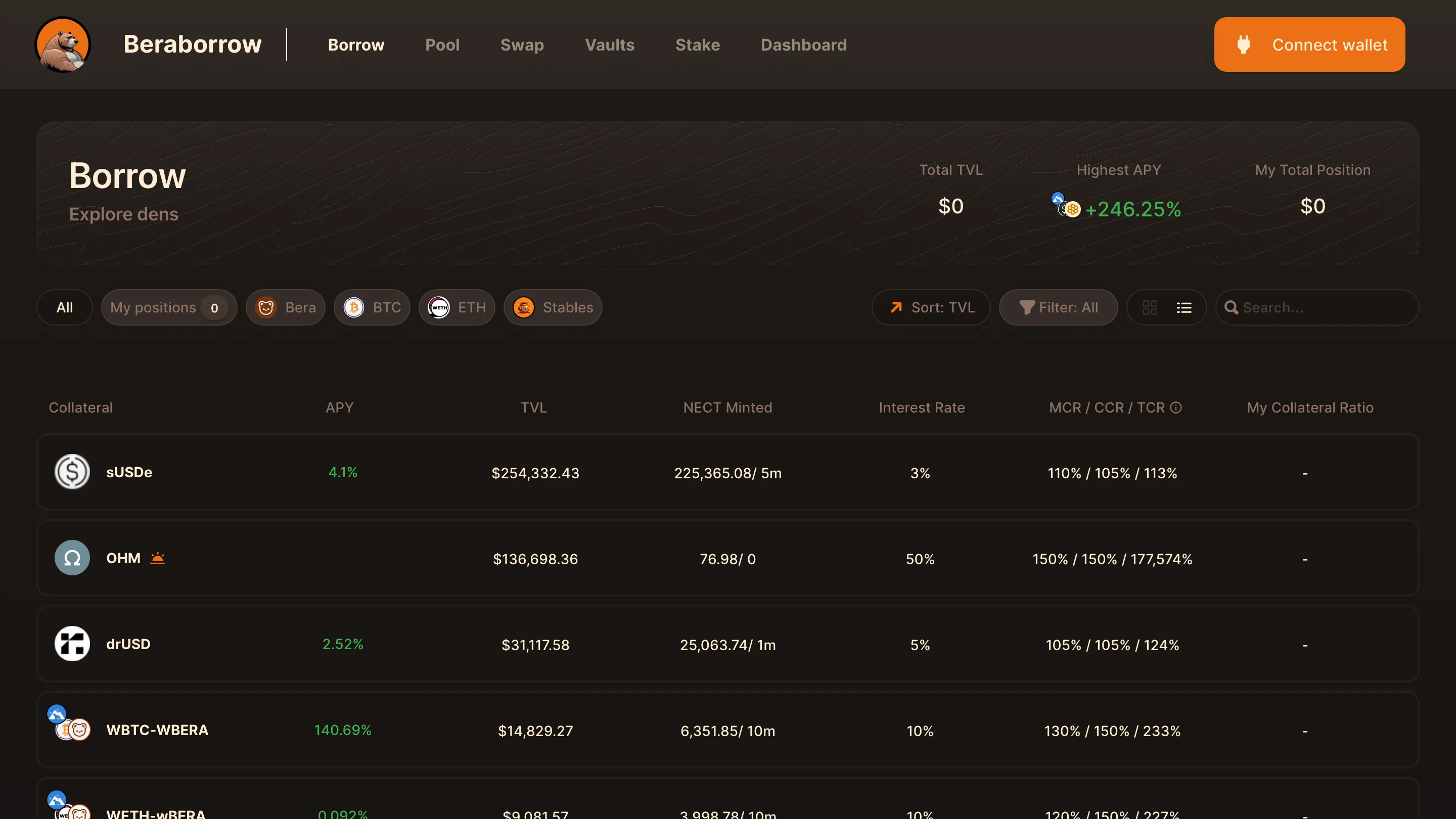Click the ETH filter WETH icon

click(x=439, y=307)
